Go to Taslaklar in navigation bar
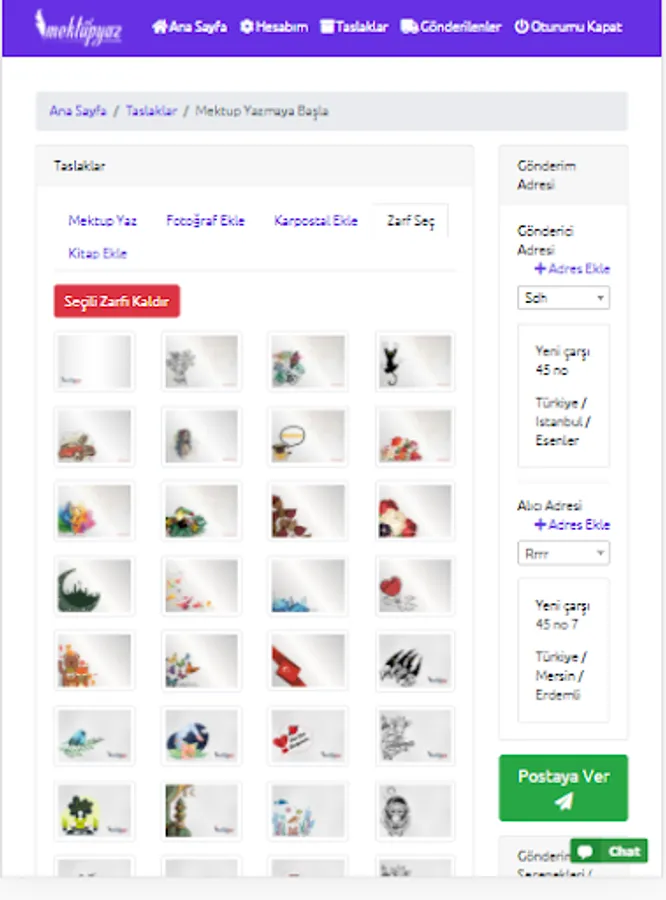The image size is (666, 900). [354, 27]
